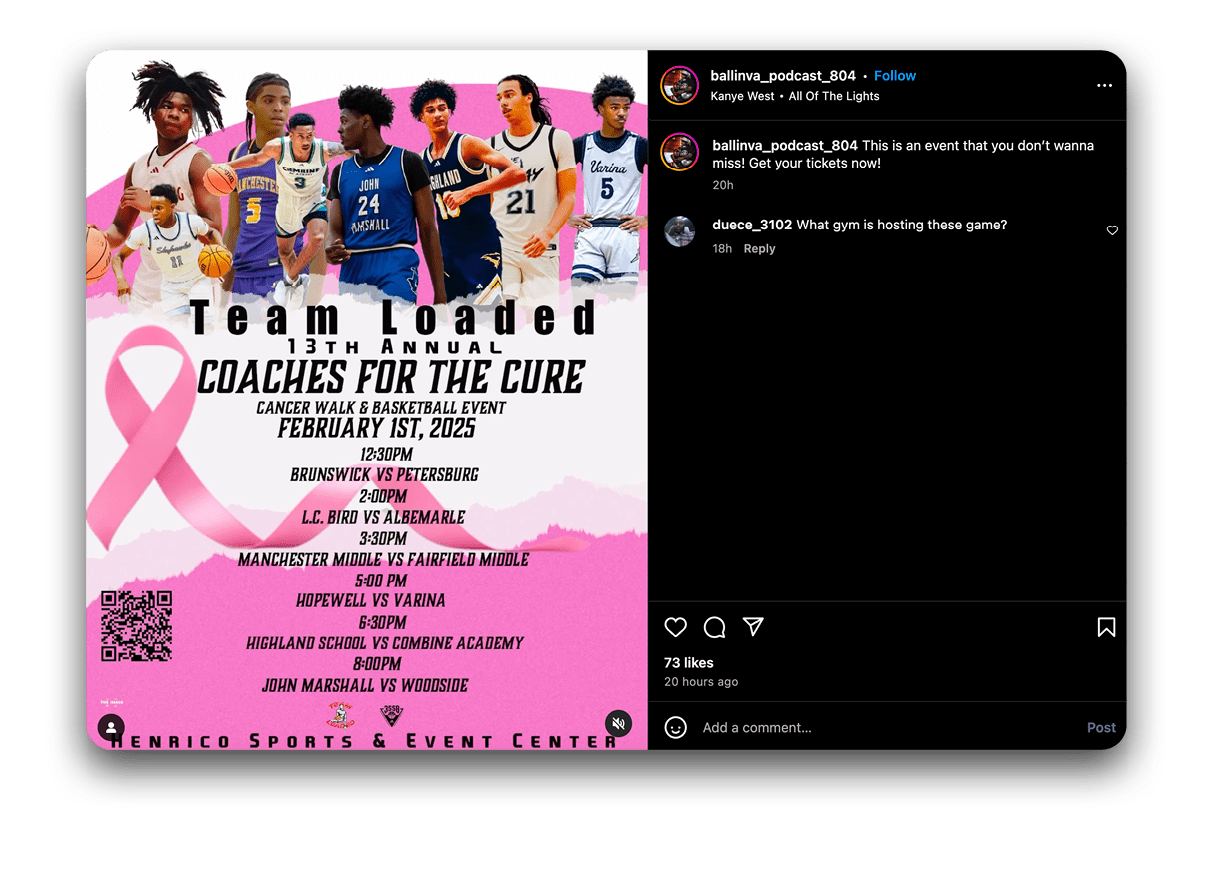
Task: Reply to duece_3102's comment
Action: click(759, 249)
